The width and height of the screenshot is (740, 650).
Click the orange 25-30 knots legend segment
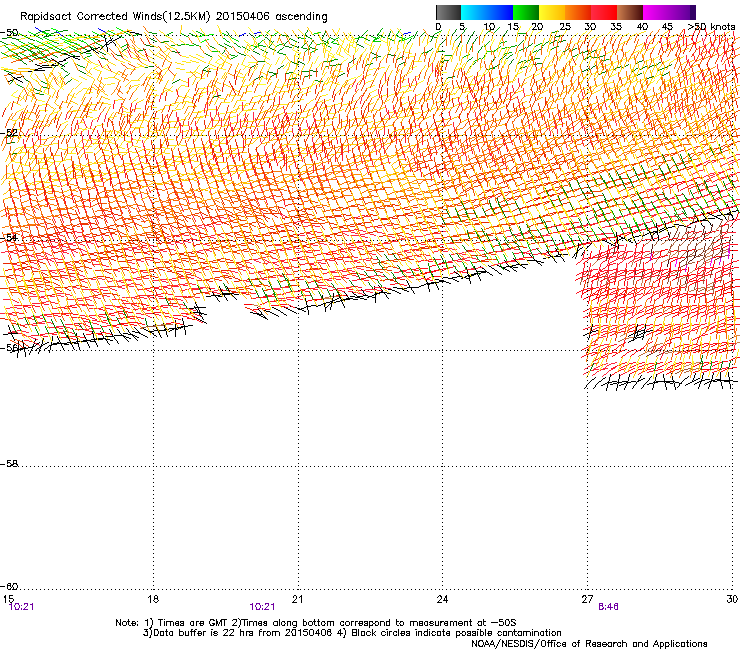pyautogui.click(x=578, y=12)
